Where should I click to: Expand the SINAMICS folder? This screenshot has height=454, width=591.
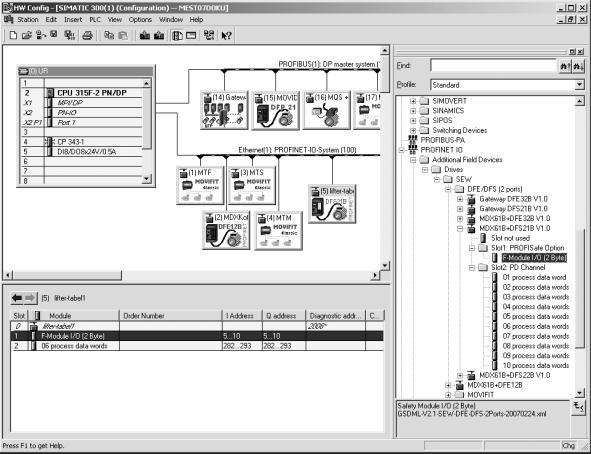(413, 111)
